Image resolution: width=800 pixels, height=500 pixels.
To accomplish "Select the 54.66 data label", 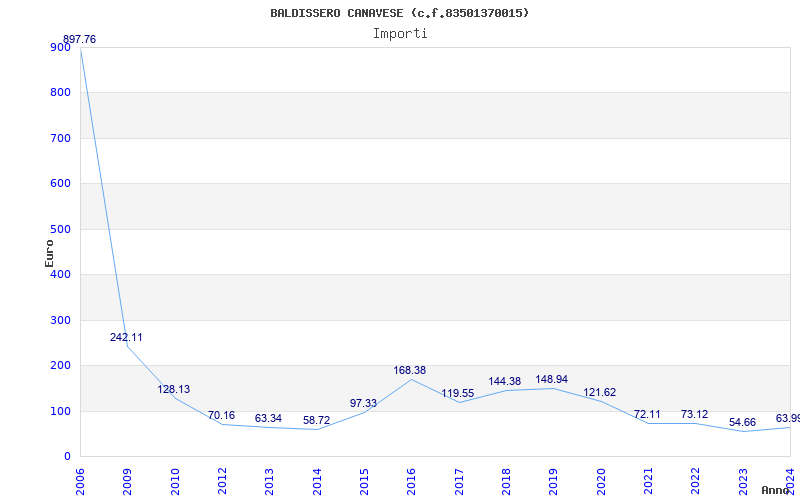I will pos(742,422).
